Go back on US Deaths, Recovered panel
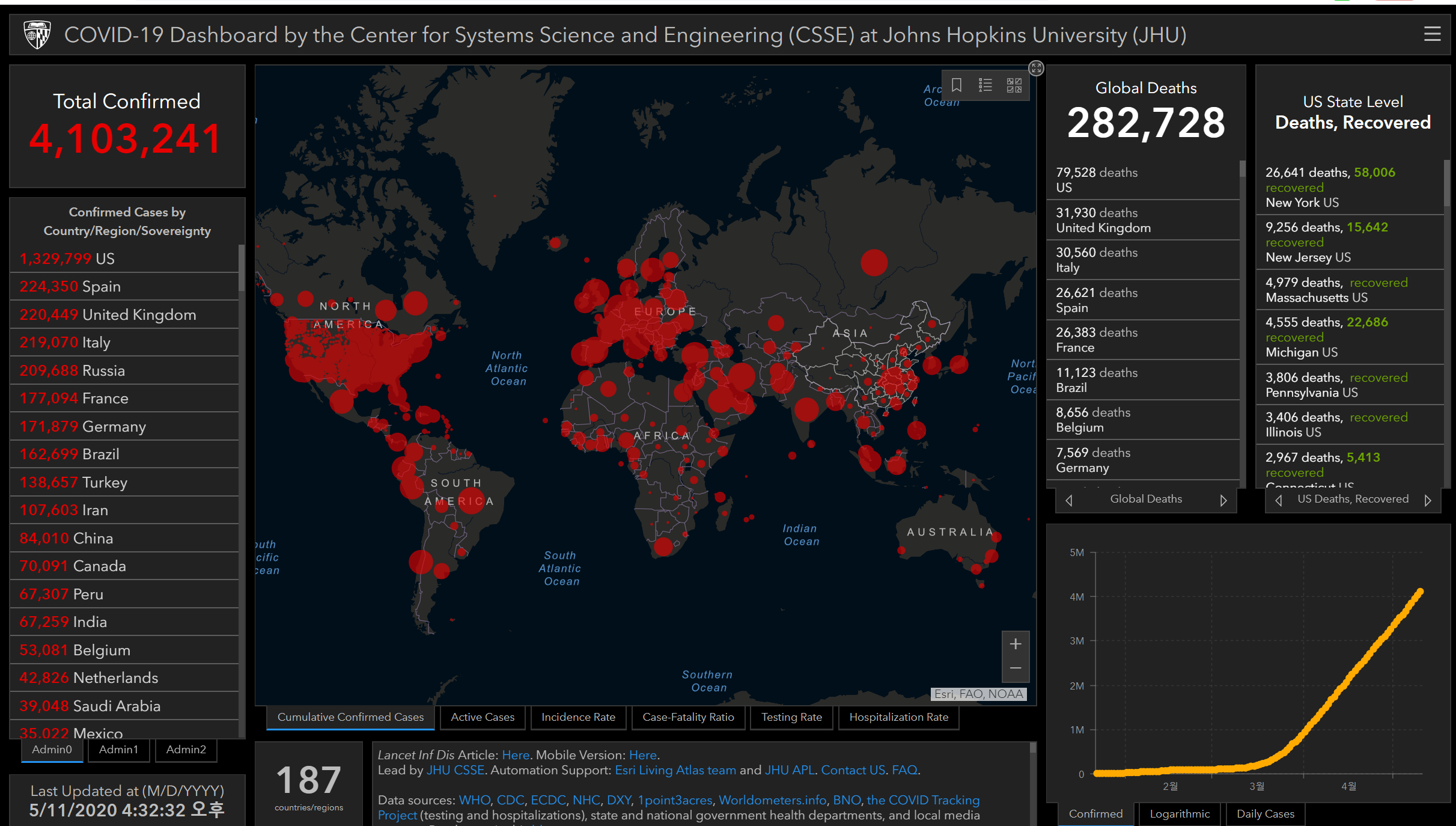 point(1279,500)
